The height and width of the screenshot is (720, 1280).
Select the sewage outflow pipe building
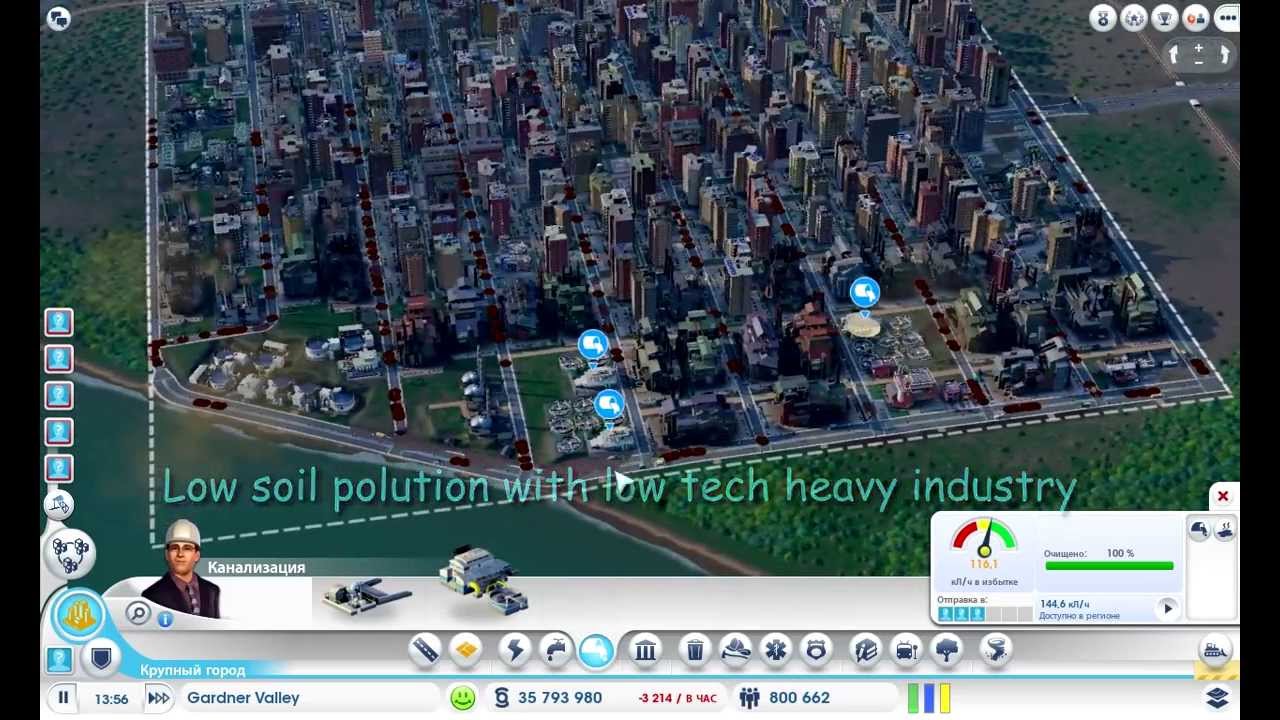pos(367,597)
